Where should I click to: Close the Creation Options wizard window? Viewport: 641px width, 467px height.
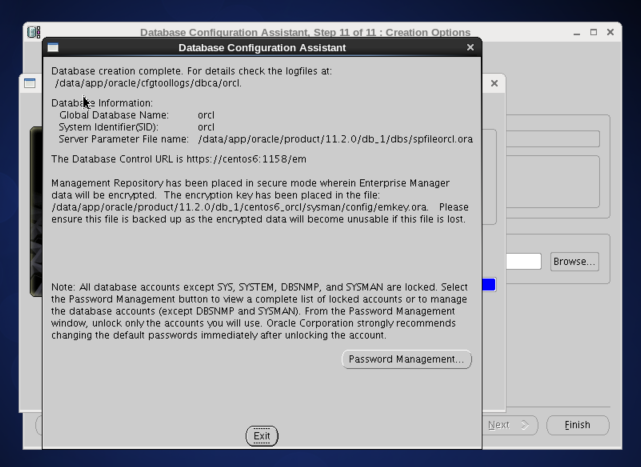[611, 33]
